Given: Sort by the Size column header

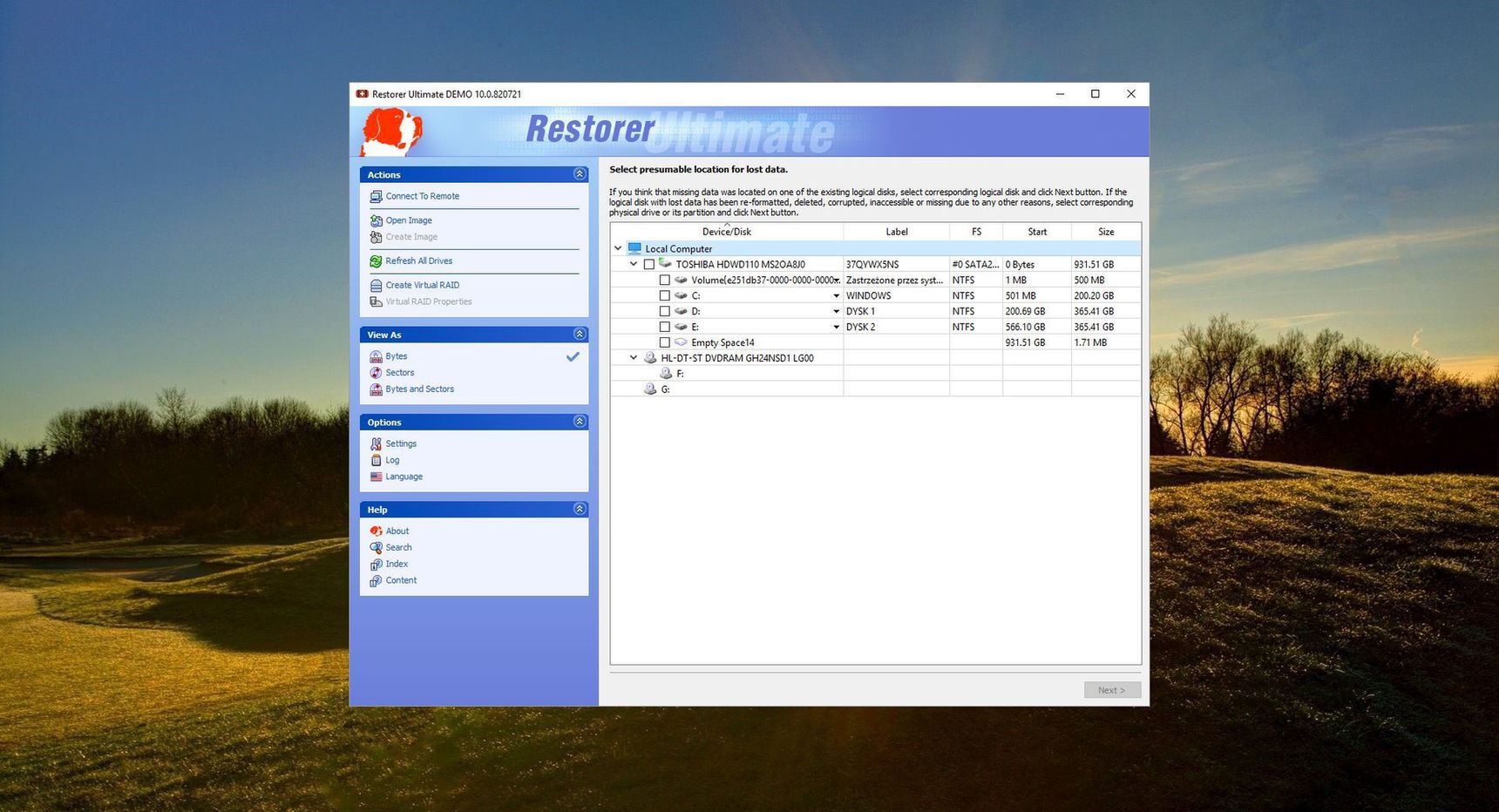Looking at the screenshot, I should pos(1106,232).
